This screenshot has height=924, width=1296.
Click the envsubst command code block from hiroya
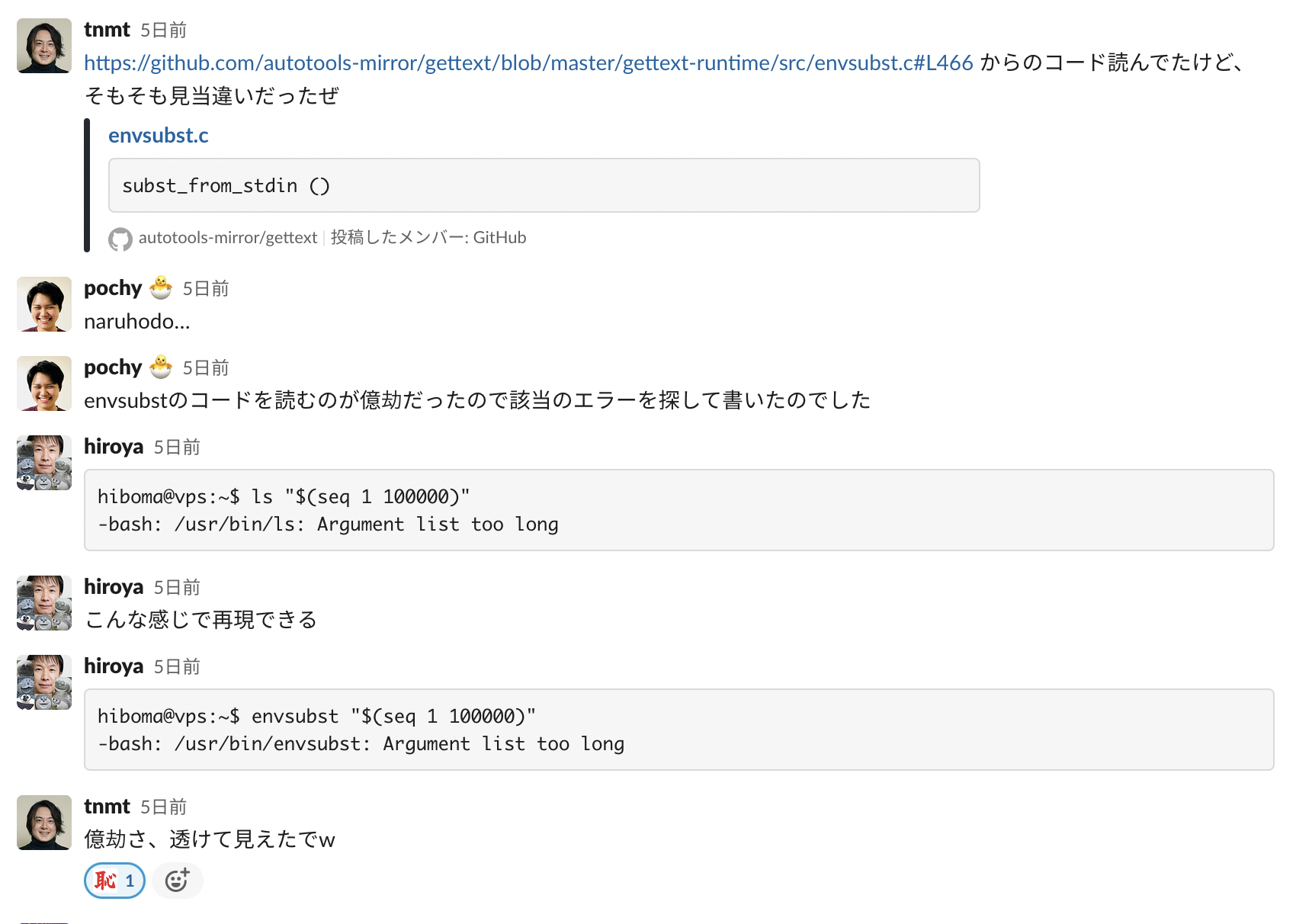coord(678,729)
